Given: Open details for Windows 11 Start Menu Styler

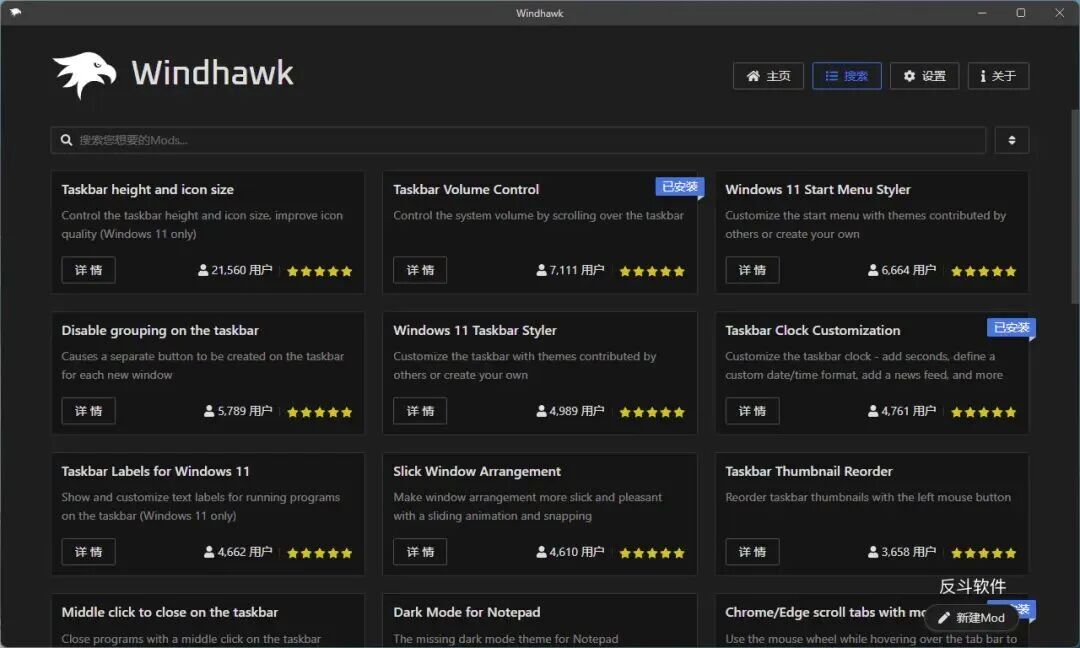Looking at the screenshot, I should [x=752, y=270].
